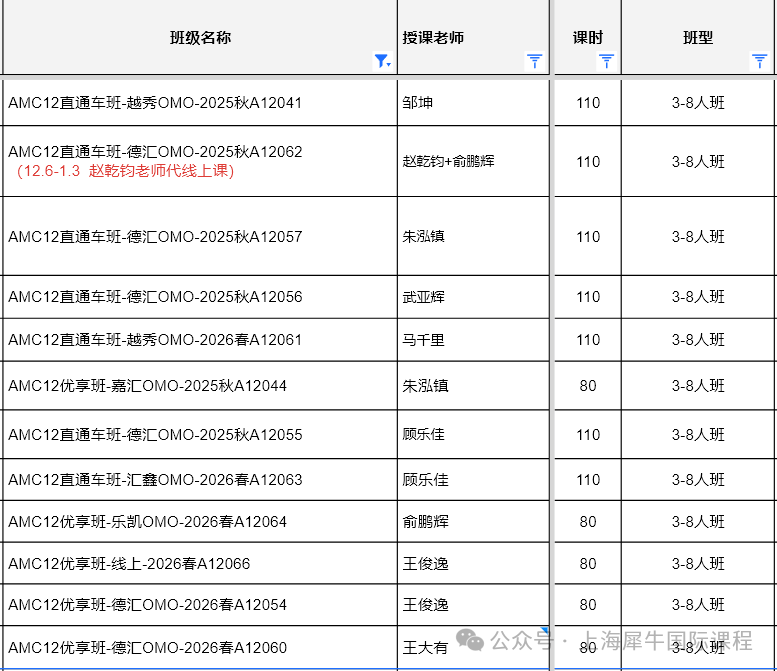The width and height of the screenshot is (777, 671).
Task: Open the 课时 column filter icon
Action: pos(606,61)
